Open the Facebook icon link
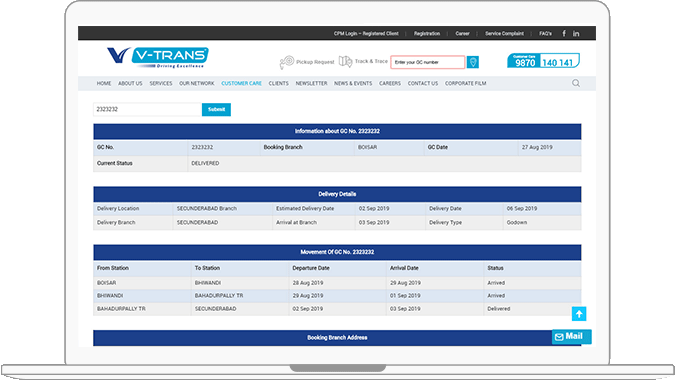675x380 pixels. tap(564, 33)
